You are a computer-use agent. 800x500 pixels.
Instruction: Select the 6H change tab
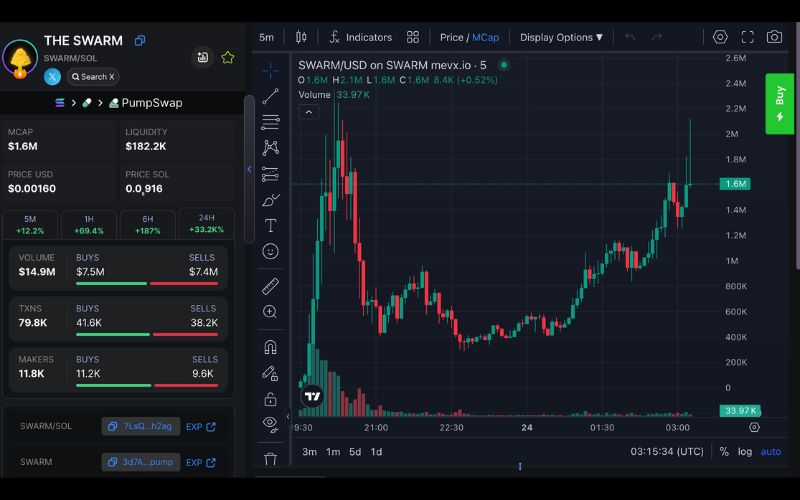148,224
